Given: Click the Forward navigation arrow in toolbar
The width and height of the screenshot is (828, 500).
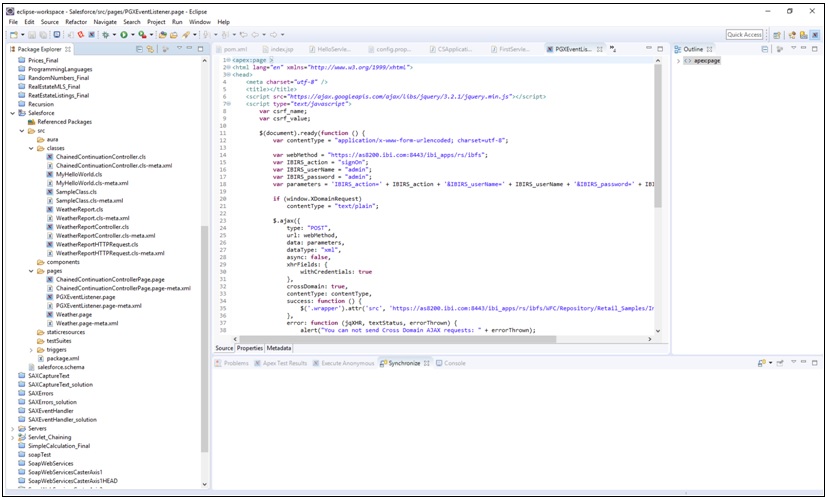Looking at the screenshot, I should pyautogui.click(x=274, y=35).
